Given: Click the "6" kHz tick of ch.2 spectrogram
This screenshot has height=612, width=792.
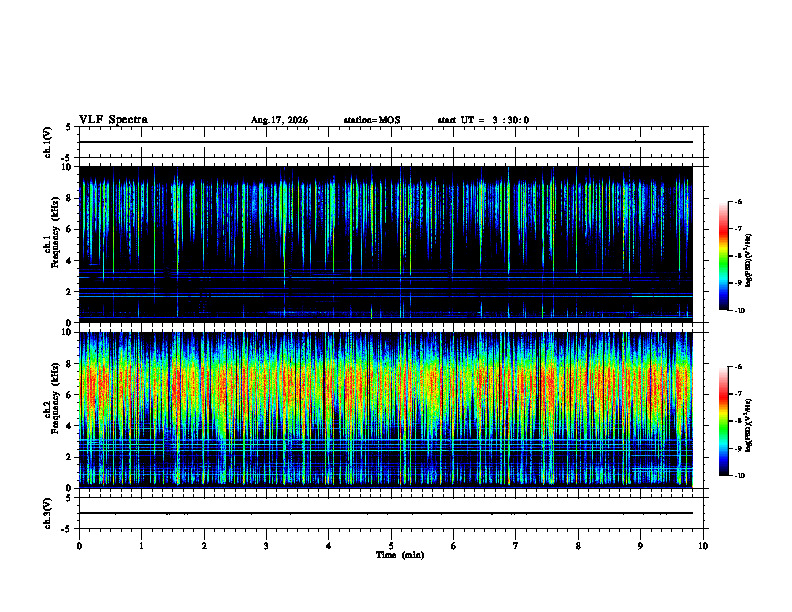Looking at the screenshot, I should (69, 395).
